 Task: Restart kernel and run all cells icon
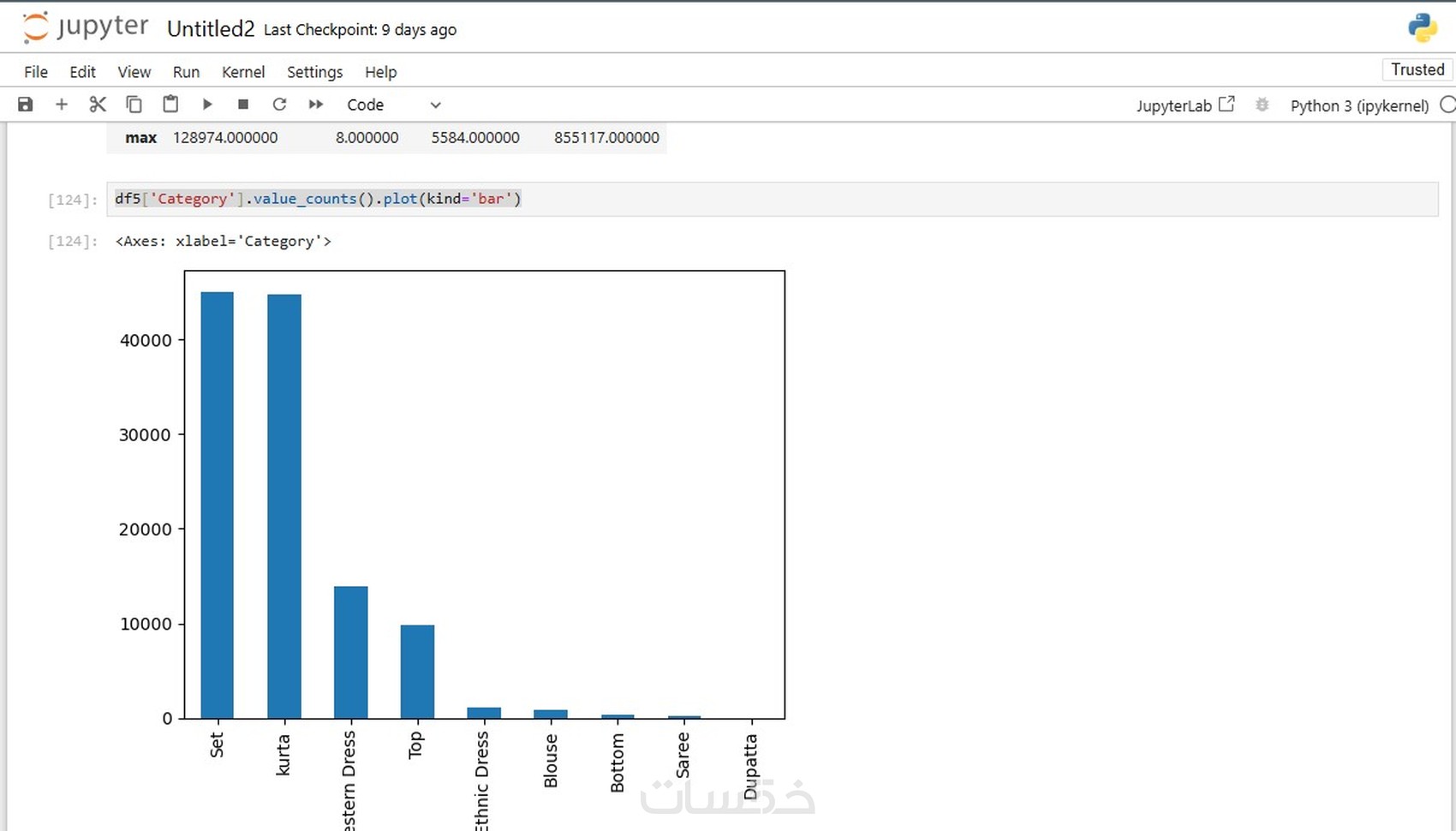316,105
